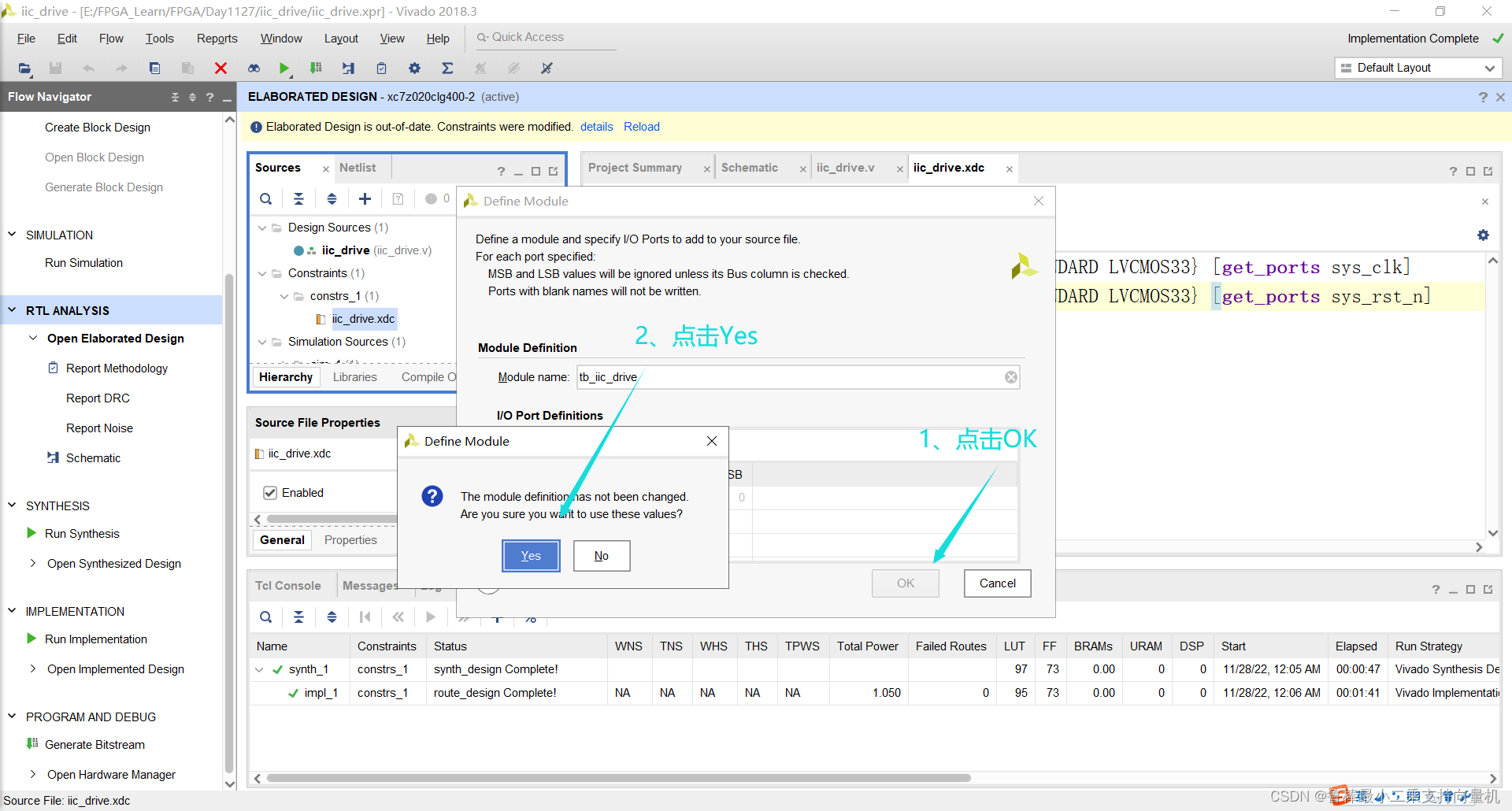Image resolution: width=1512 pixels, height=811 pixels.
Task: Open the Default Layout dropdown
Action: click(x=1418, y=68)
